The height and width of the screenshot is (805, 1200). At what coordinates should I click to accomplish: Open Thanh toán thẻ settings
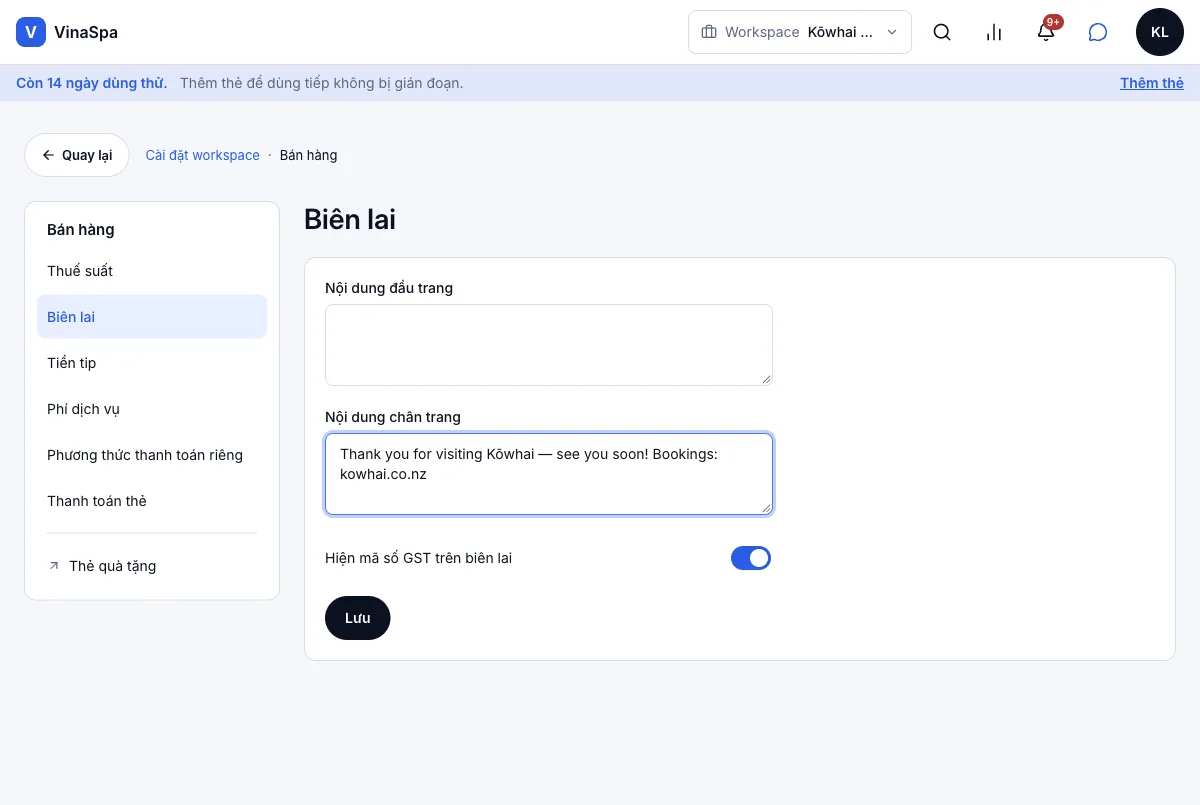pos(152,501)
